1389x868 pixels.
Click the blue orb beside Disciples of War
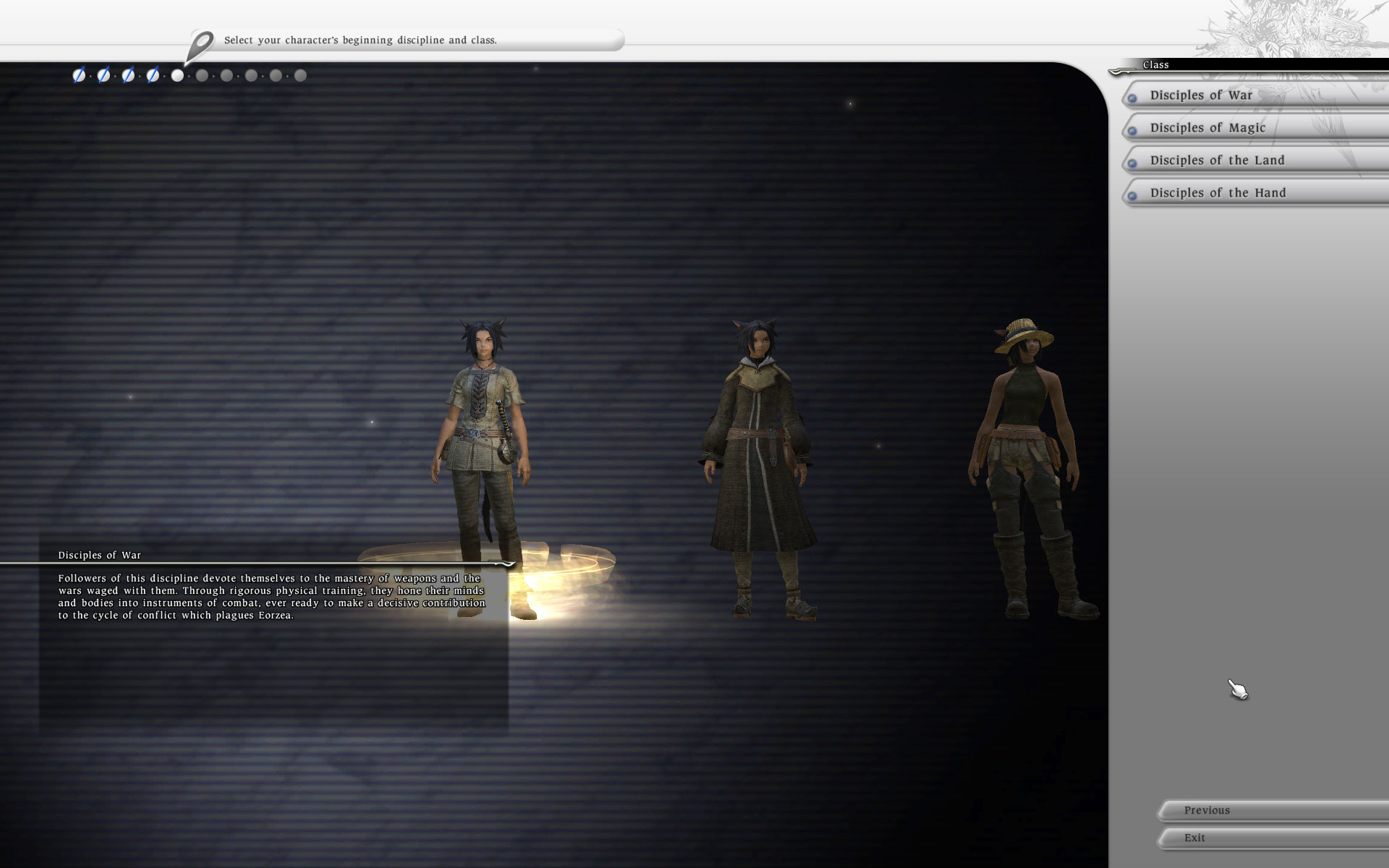1132,98
